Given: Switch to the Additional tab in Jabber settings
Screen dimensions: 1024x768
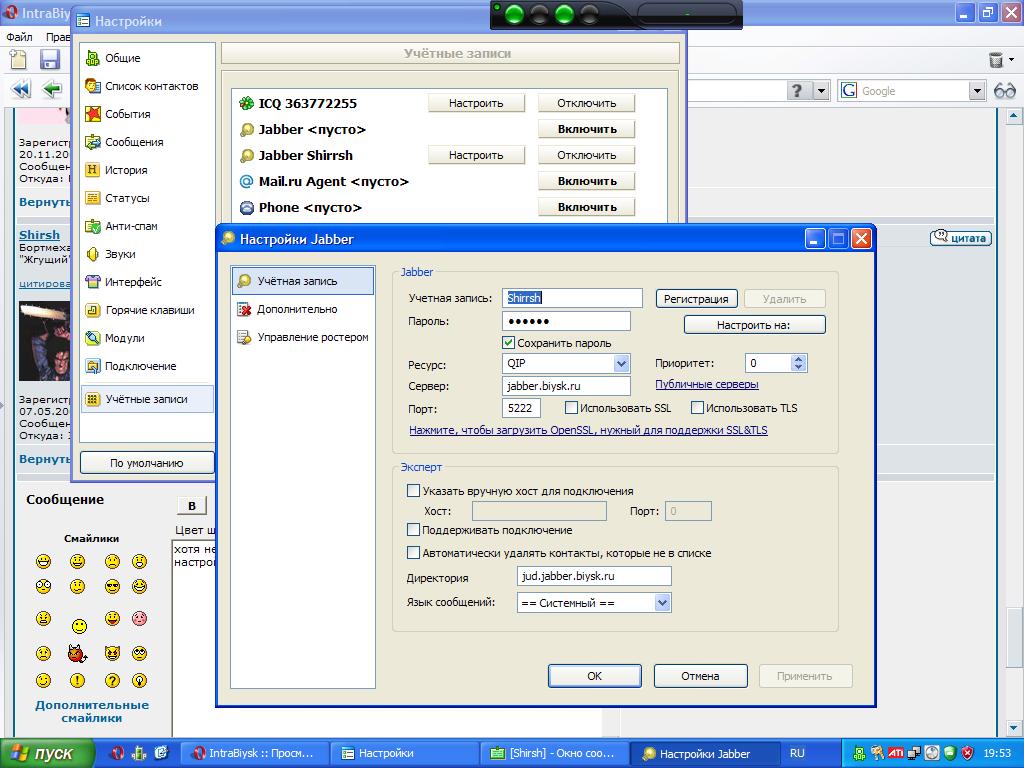Looking at the screenshot, I should point(296,309).
